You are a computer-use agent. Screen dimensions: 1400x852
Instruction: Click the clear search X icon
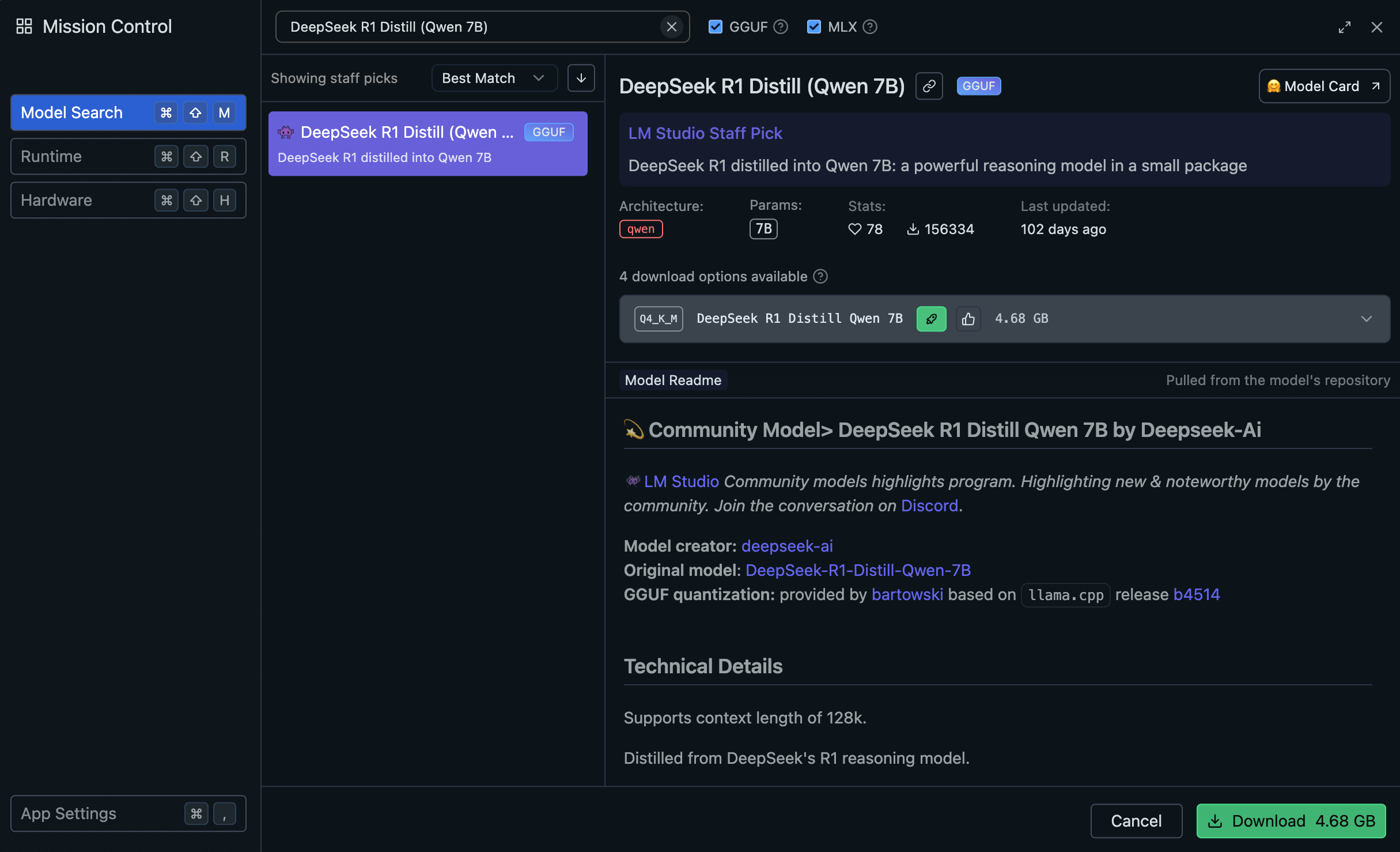tap(671, 27)
